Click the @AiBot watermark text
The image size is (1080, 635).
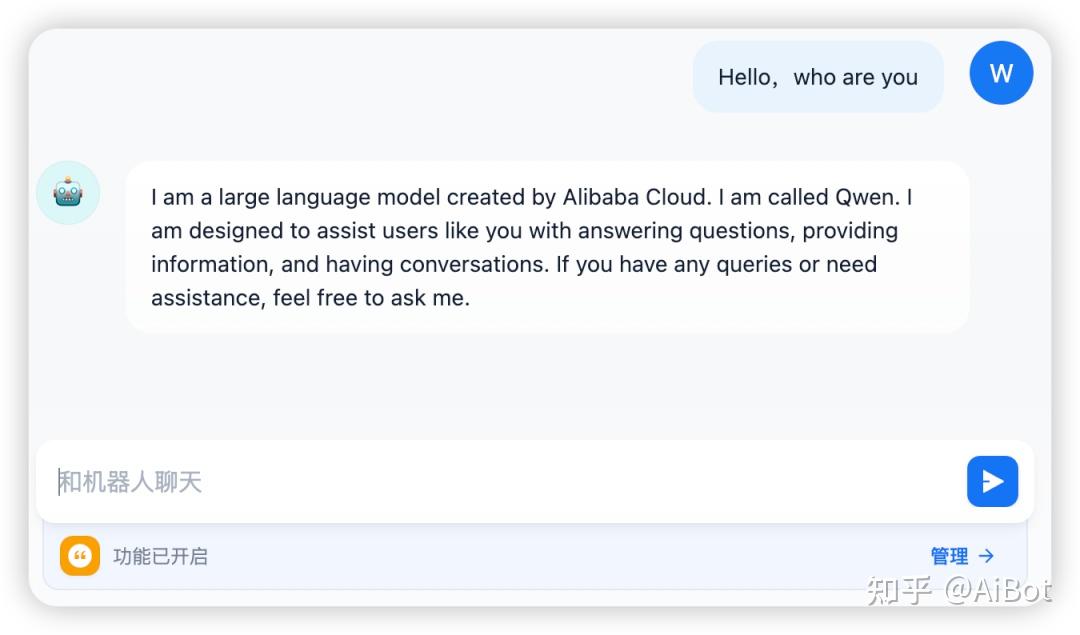tap(998, 590)
